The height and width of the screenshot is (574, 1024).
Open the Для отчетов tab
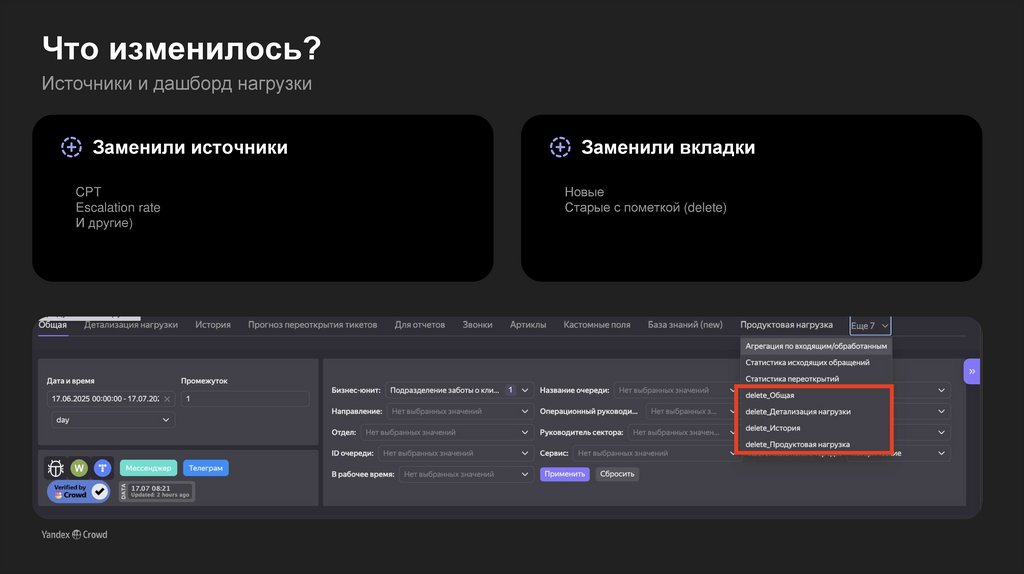pyautogui.click(x=419, y=325)
